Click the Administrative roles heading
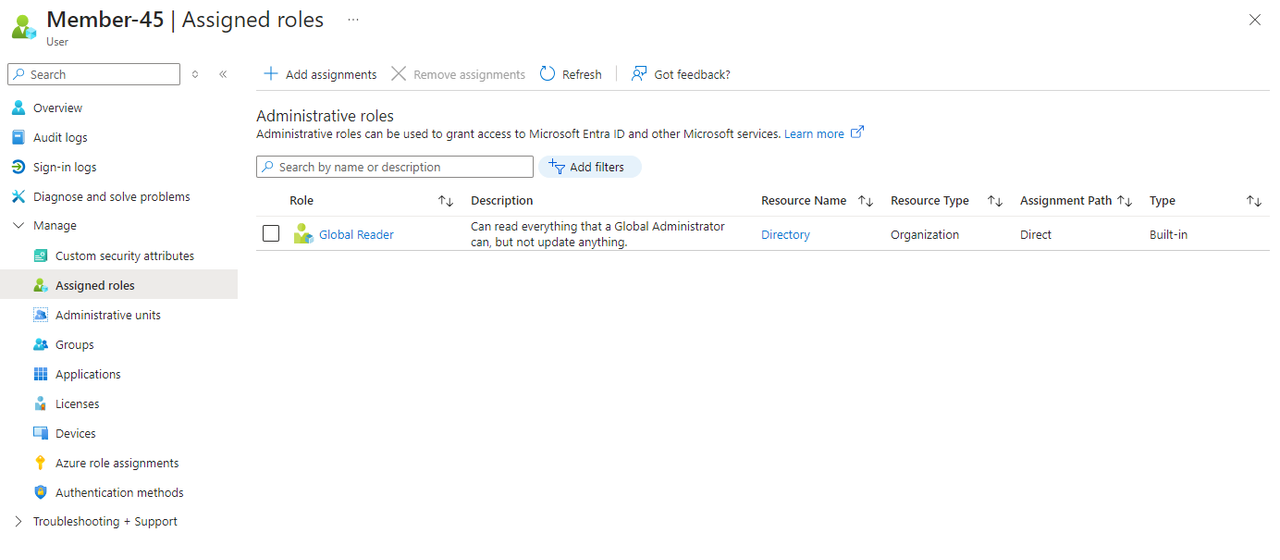This screenshot has height=560, width=1280. pos(325,116)
